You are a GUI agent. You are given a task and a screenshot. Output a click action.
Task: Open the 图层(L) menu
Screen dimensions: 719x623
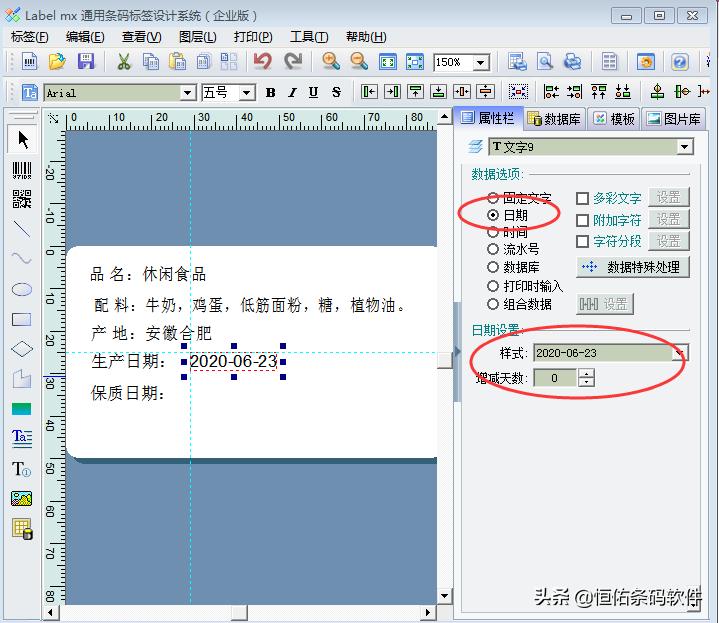click(x=198, y=37)
